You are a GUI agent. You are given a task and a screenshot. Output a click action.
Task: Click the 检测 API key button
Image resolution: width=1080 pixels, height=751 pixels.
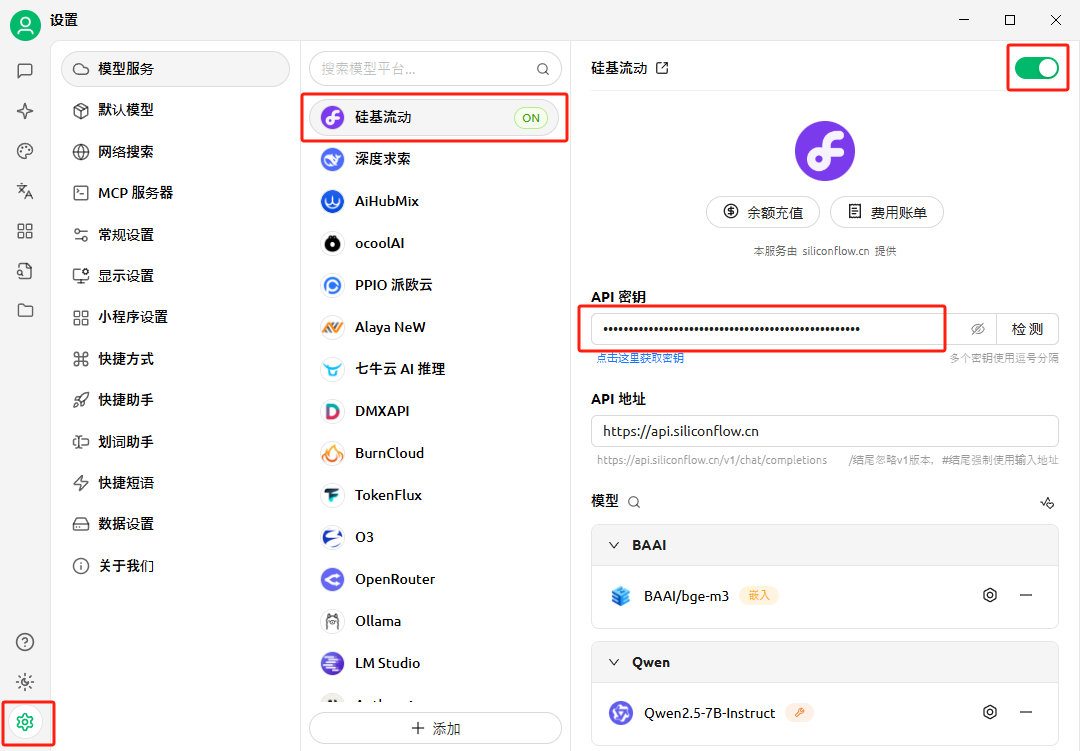click(1027, 329)
